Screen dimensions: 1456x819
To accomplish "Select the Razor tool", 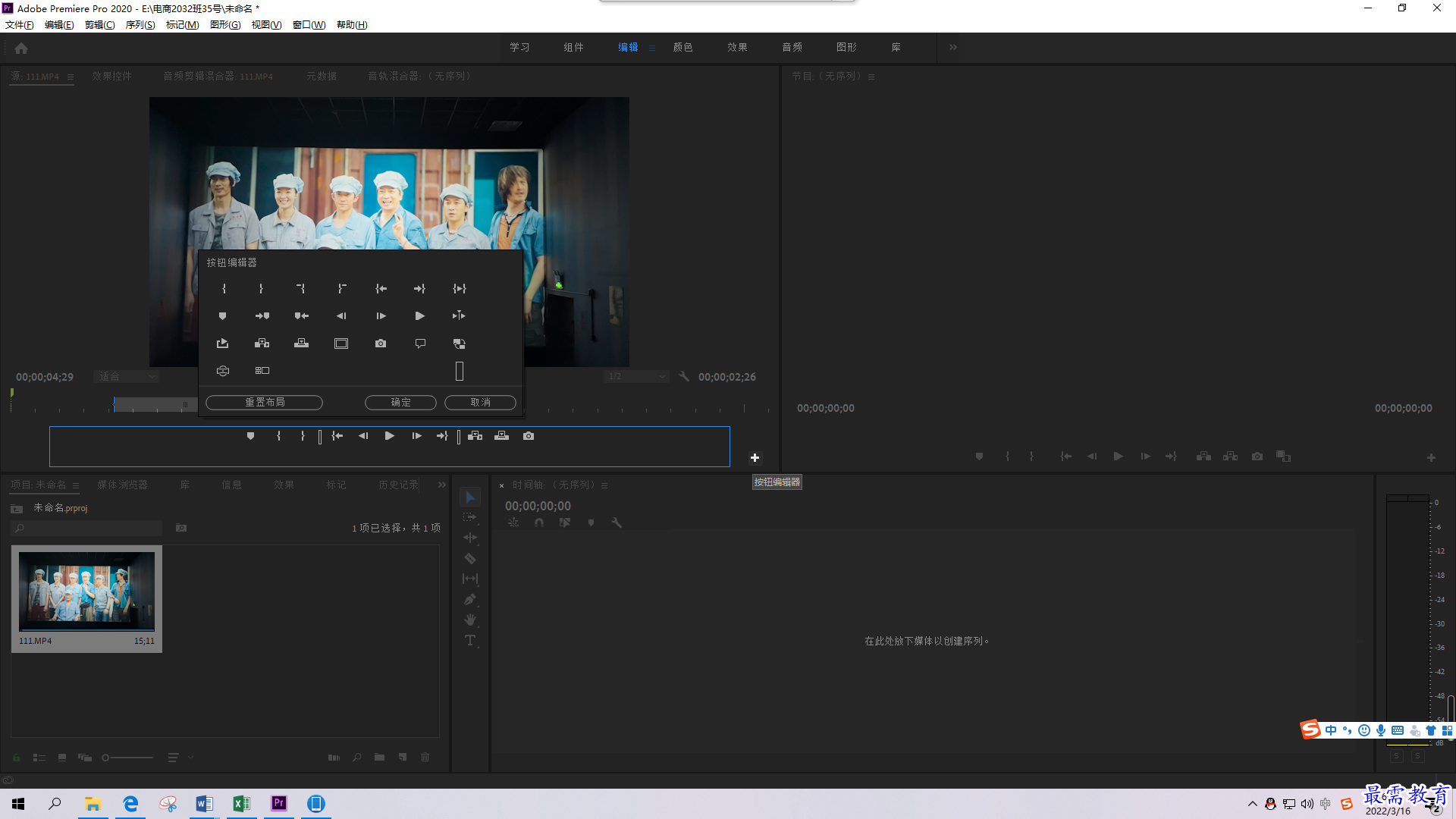I will click(470, 559).
